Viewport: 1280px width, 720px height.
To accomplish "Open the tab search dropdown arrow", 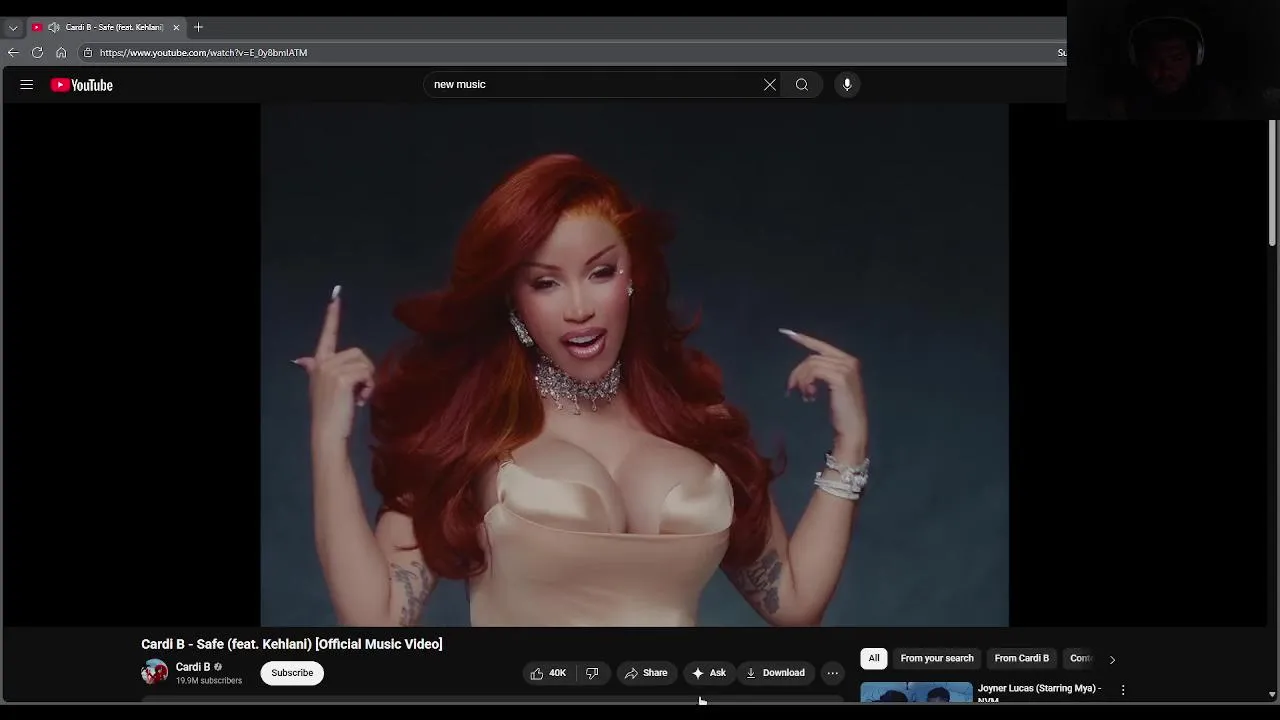I will tap(13, 28).
